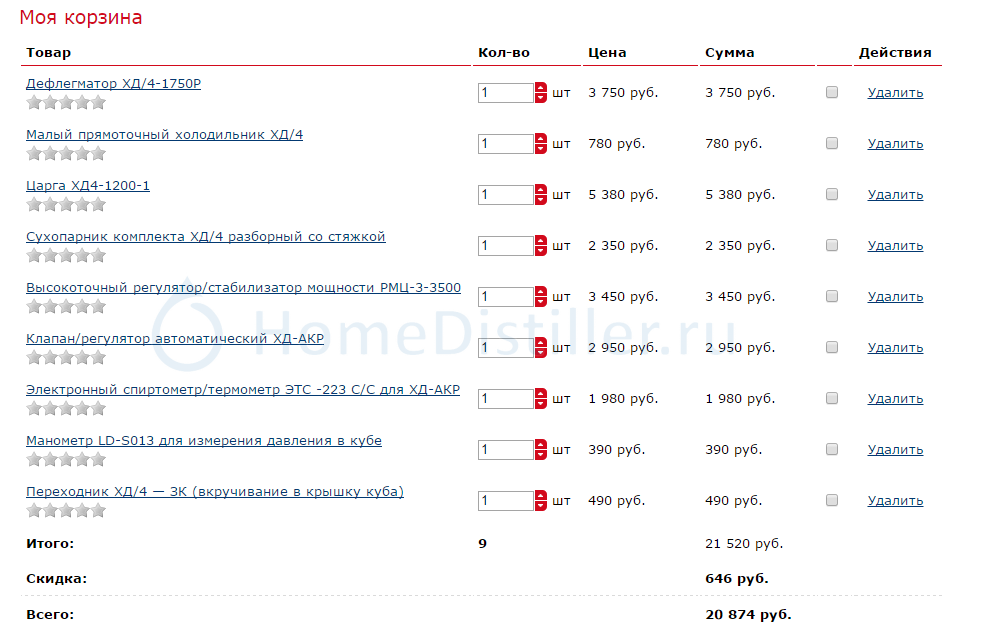This screenshot has width=985, height=644.
Task: Click Удалить for Клапан/регулятор ХД-АКР
Action: tap(895, 348)
